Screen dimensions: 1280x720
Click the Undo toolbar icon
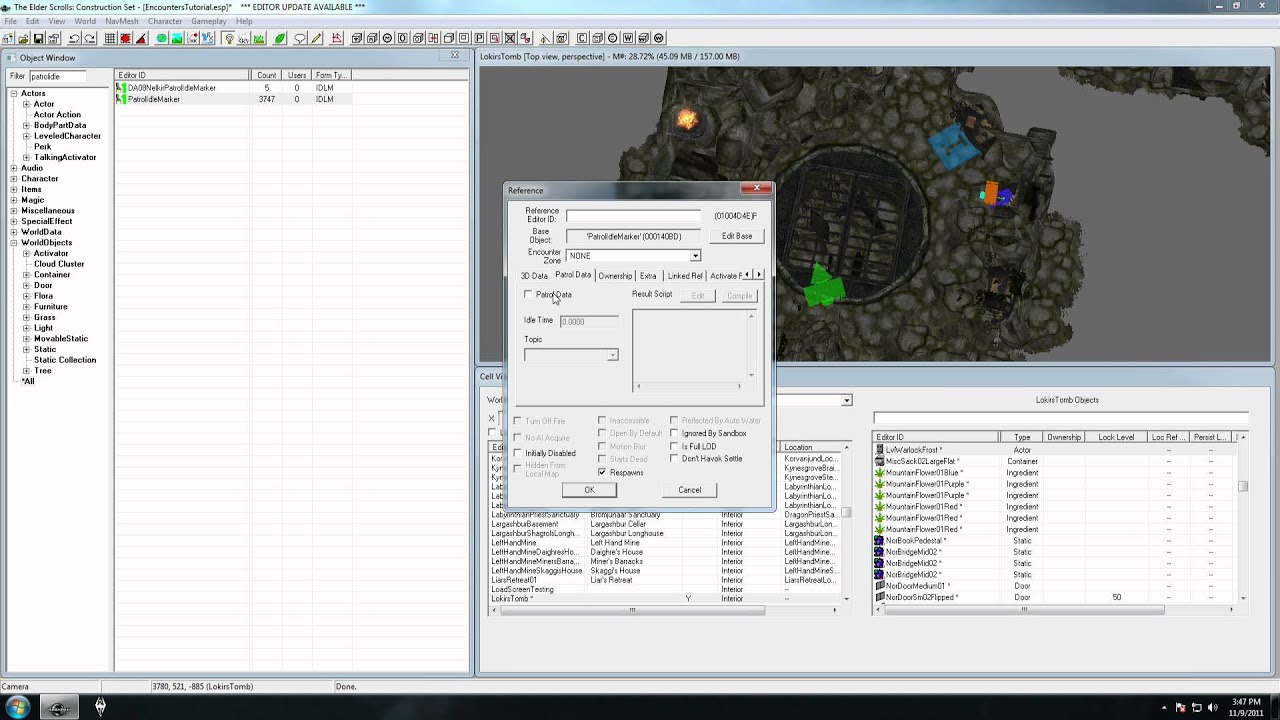click(x=74, y=39)
